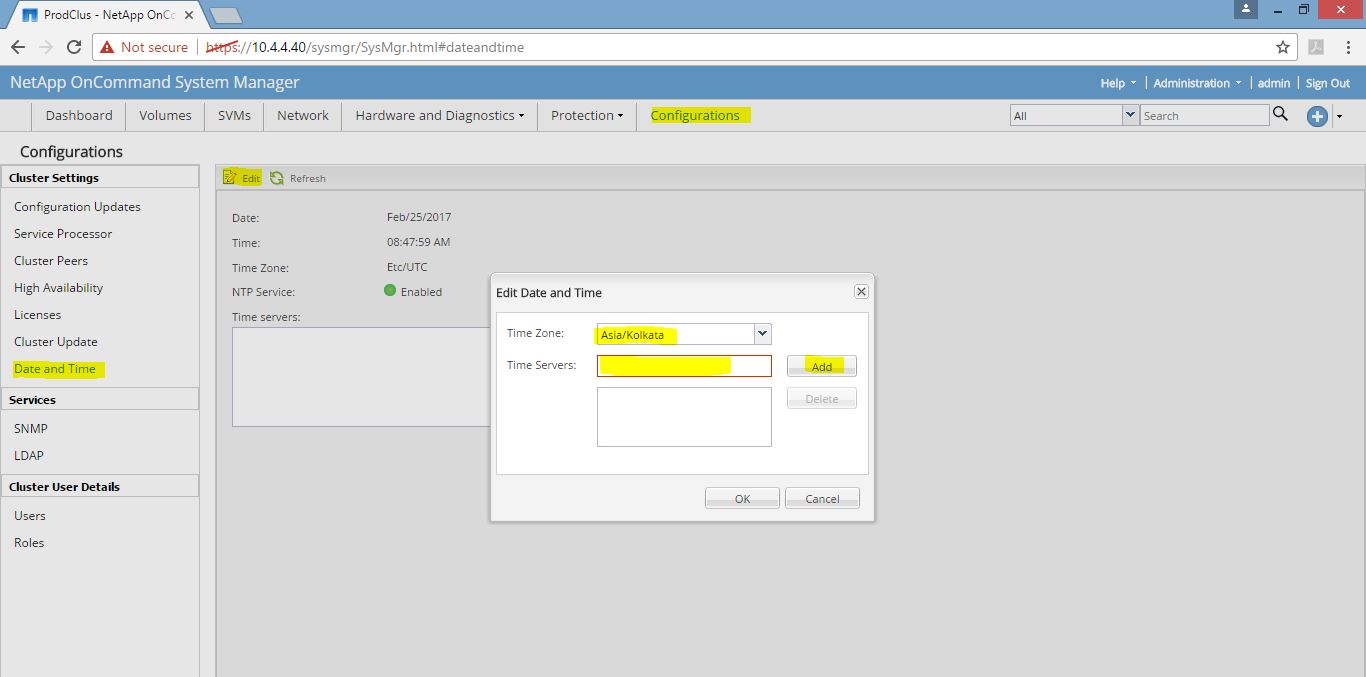Click the Refresh icon next to Edit

276,177
